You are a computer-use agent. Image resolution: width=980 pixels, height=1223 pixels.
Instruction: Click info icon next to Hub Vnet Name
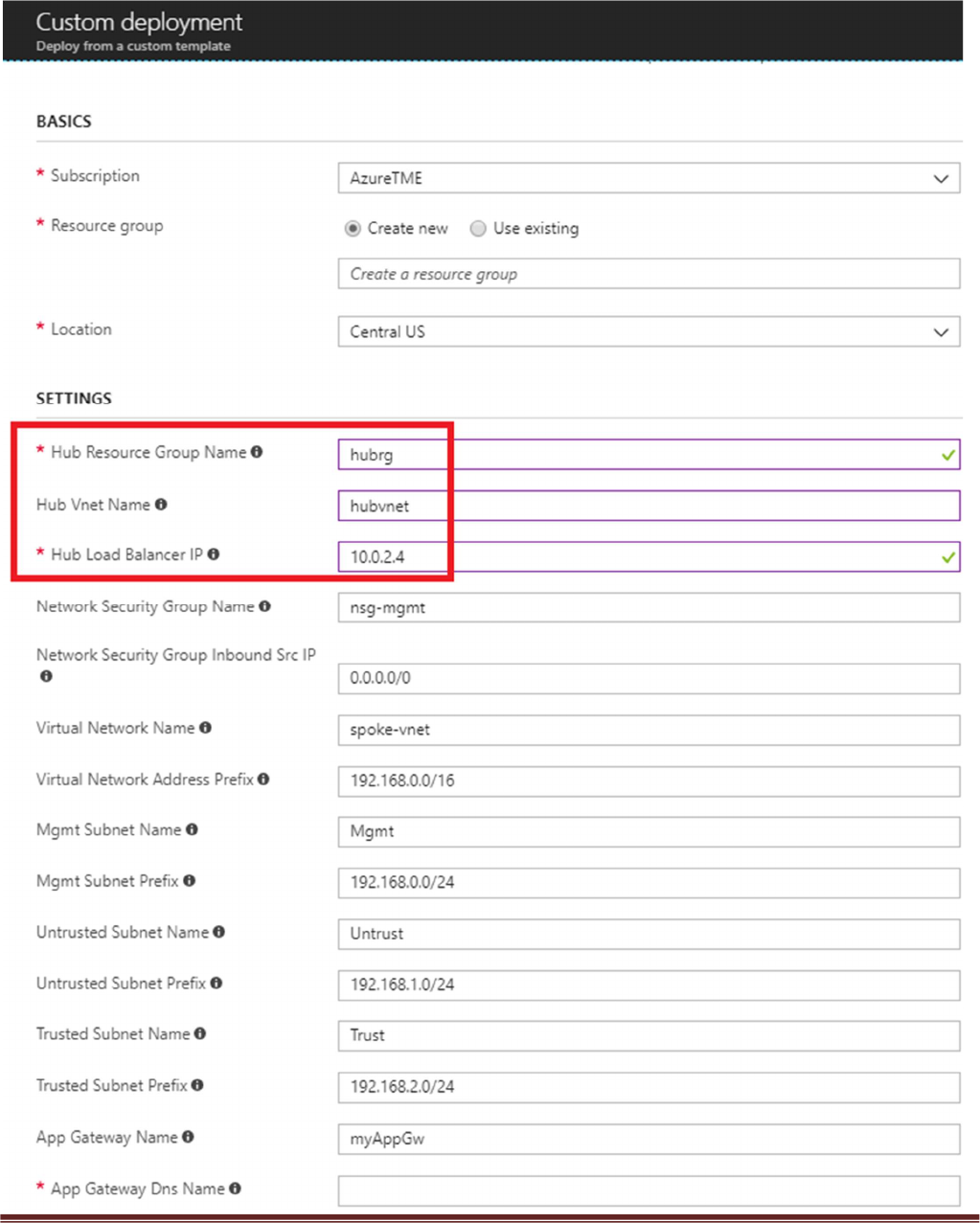pyautogui.click(x=161, y=505)
